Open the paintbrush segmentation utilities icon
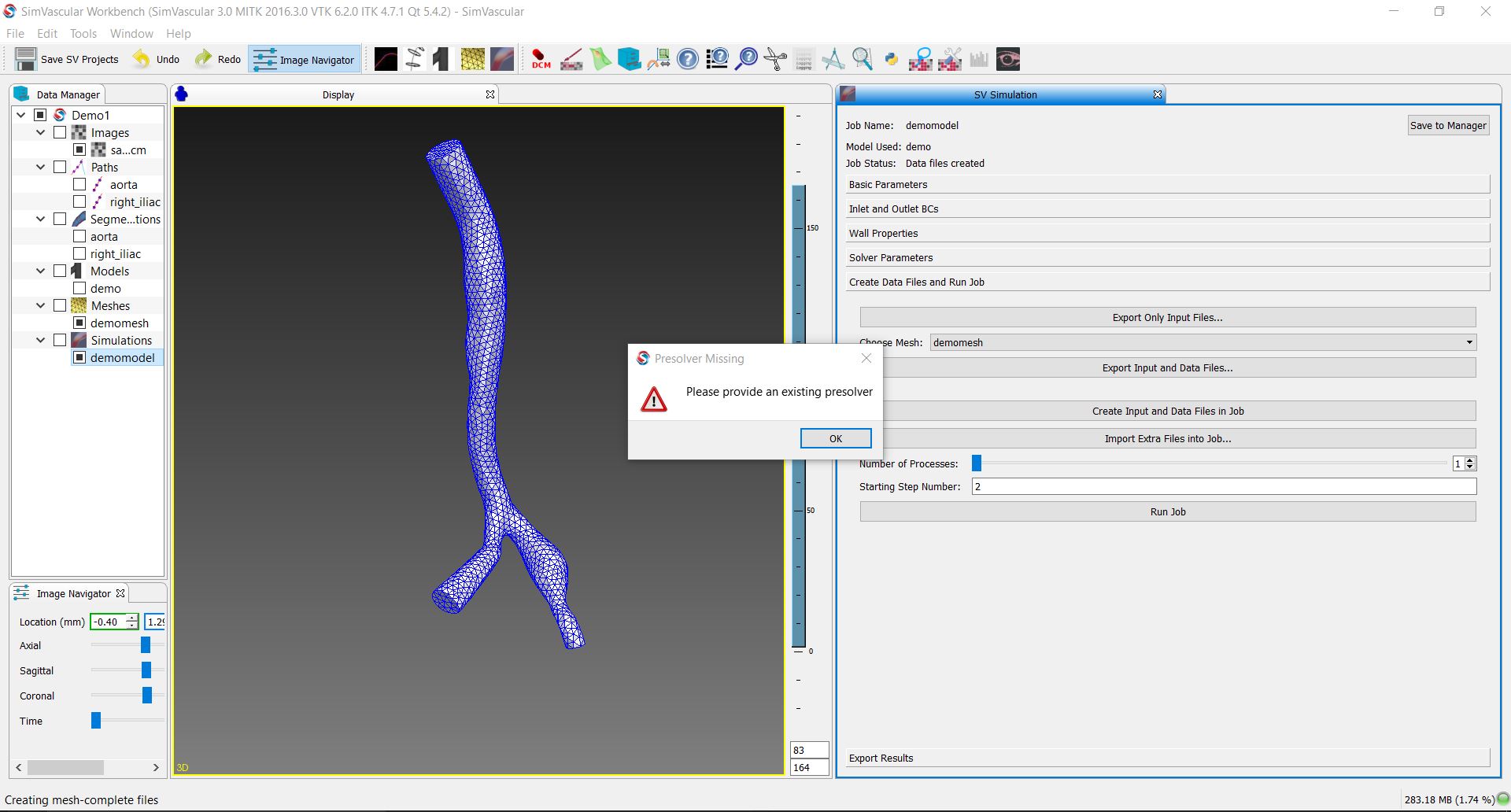This screenshot has width=1511, height=812. tap(571, 59)
